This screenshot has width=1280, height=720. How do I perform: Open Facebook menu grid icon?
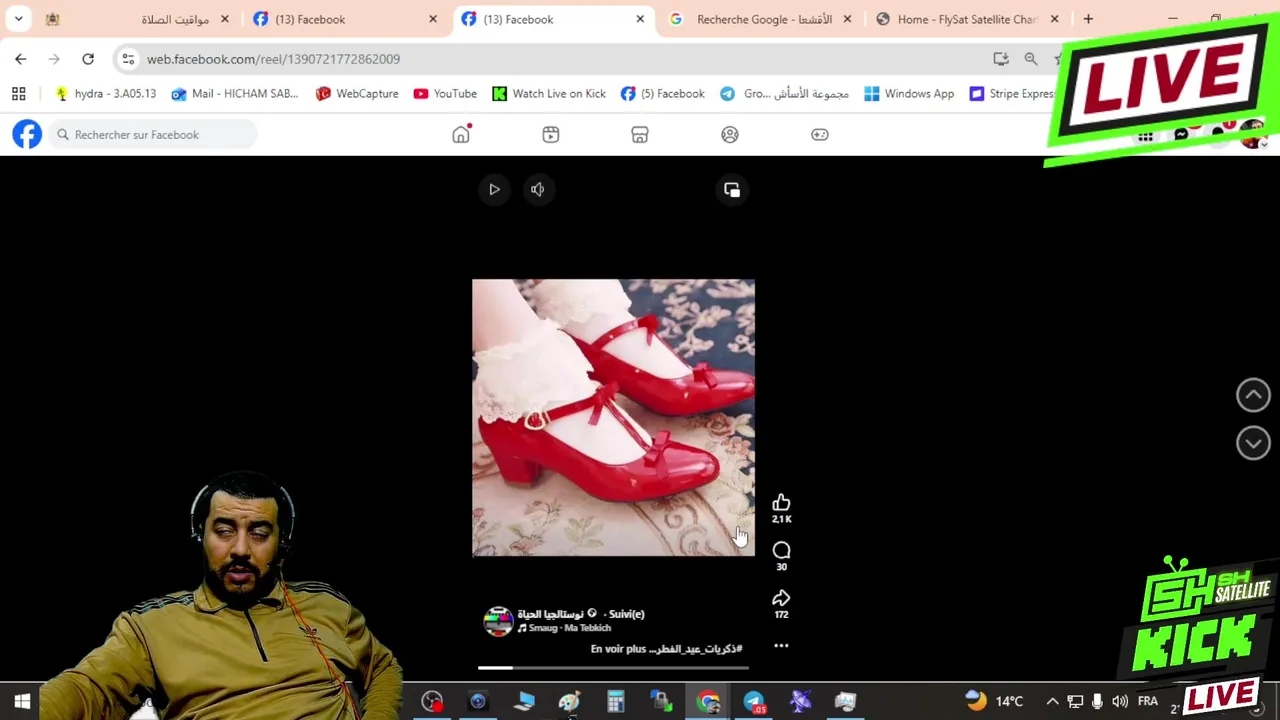[1145, 136]
